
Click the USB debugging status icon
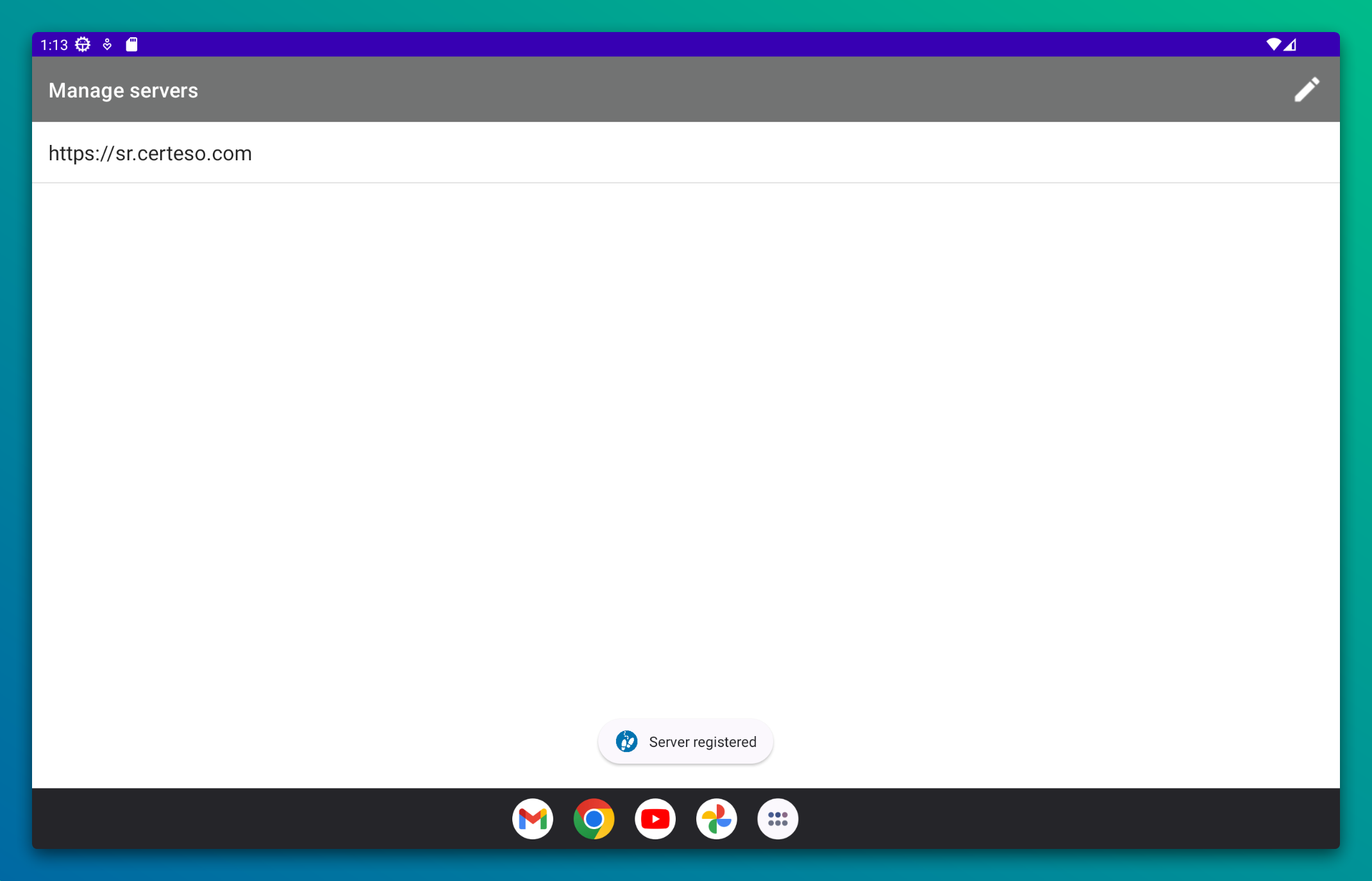[107, 44]
